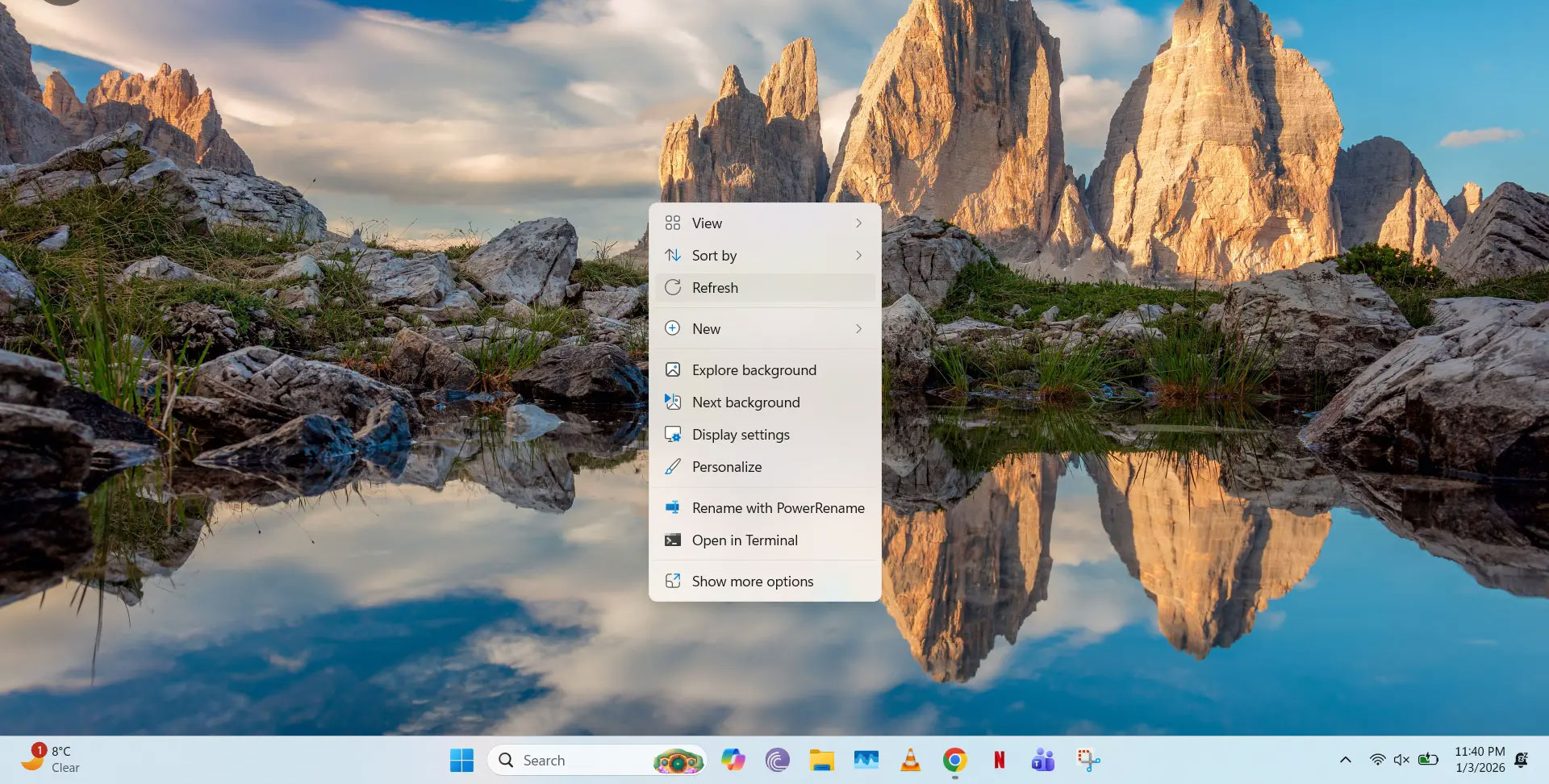
Task: Open the Netflix app
Action: click(999, 760)
